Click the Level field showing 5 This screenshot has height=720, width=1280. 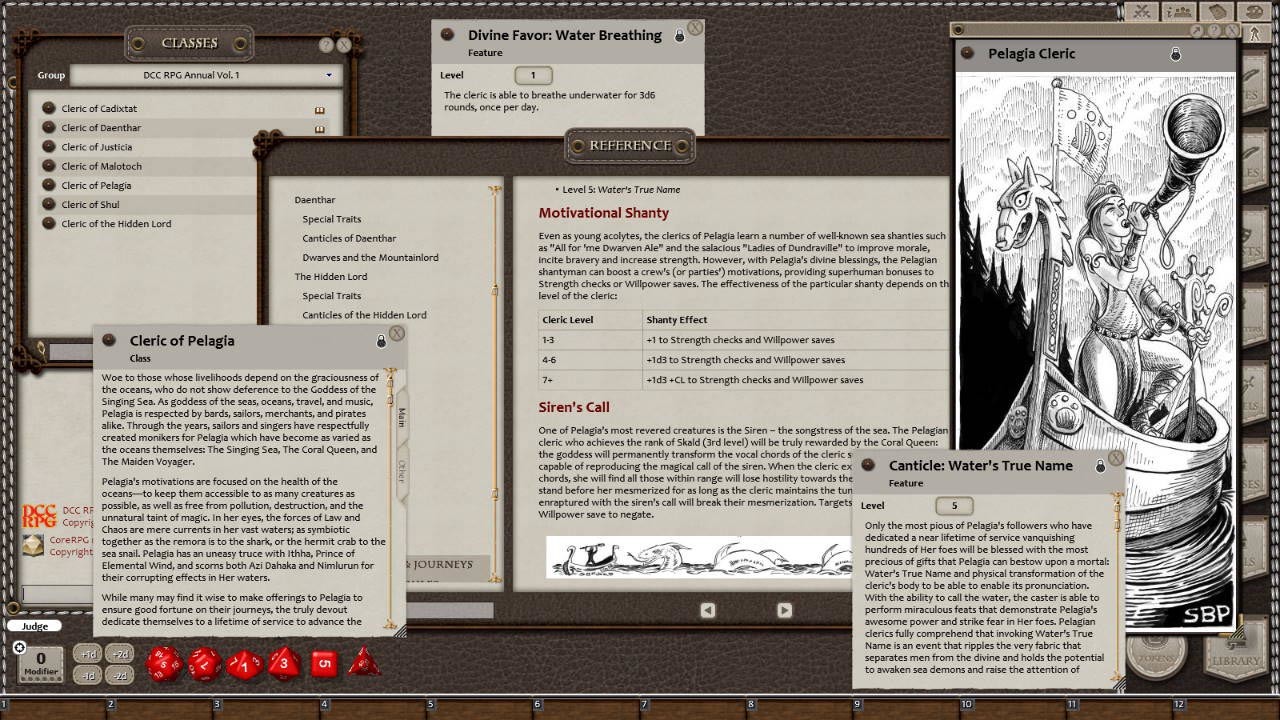point(953,506)
